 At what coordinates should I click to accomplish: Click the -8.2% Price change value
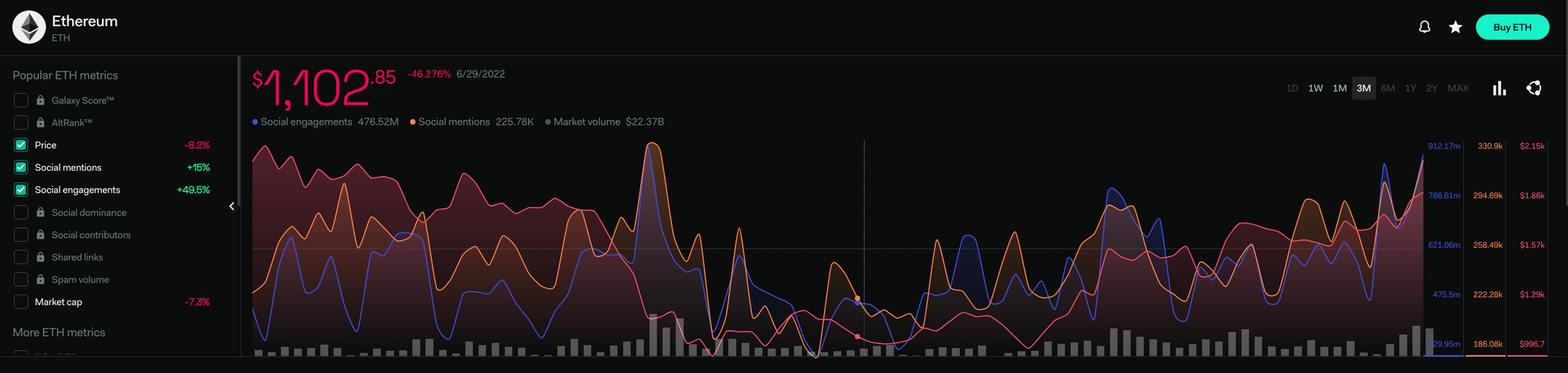(197, 146)
